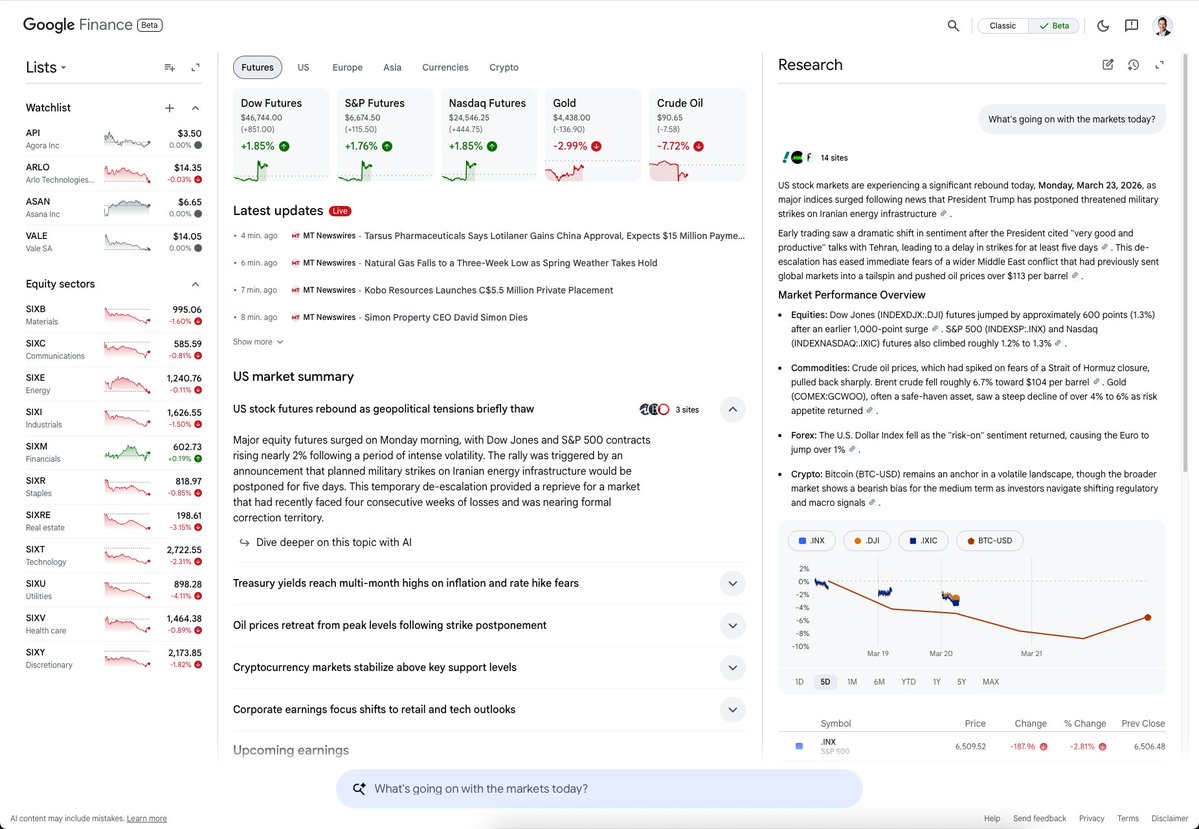The width and height of the screenshot is (1199, 829).
Task: Expand Show more latest updates
Action: [258, 342]
